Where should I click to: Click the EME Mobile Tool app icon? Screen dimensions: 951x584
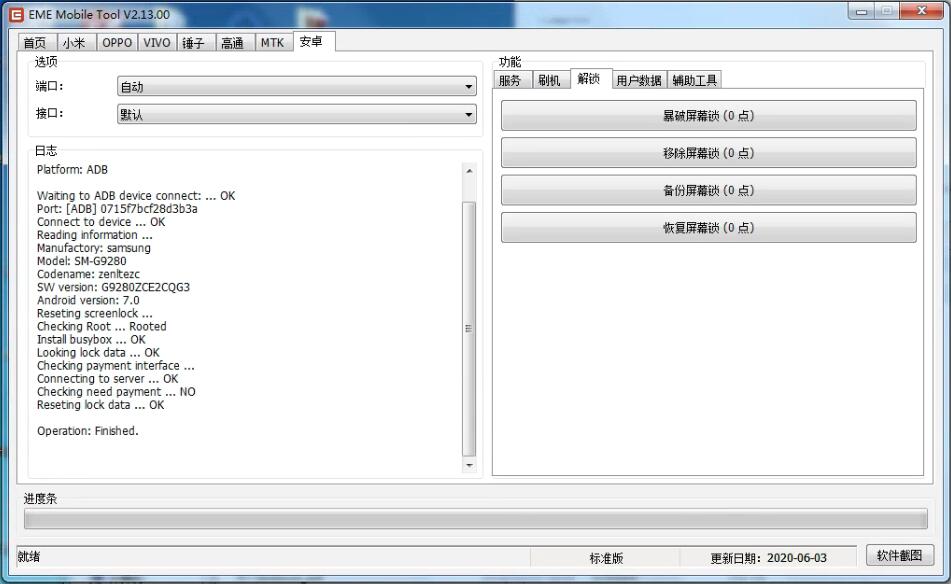click(16, 15)
